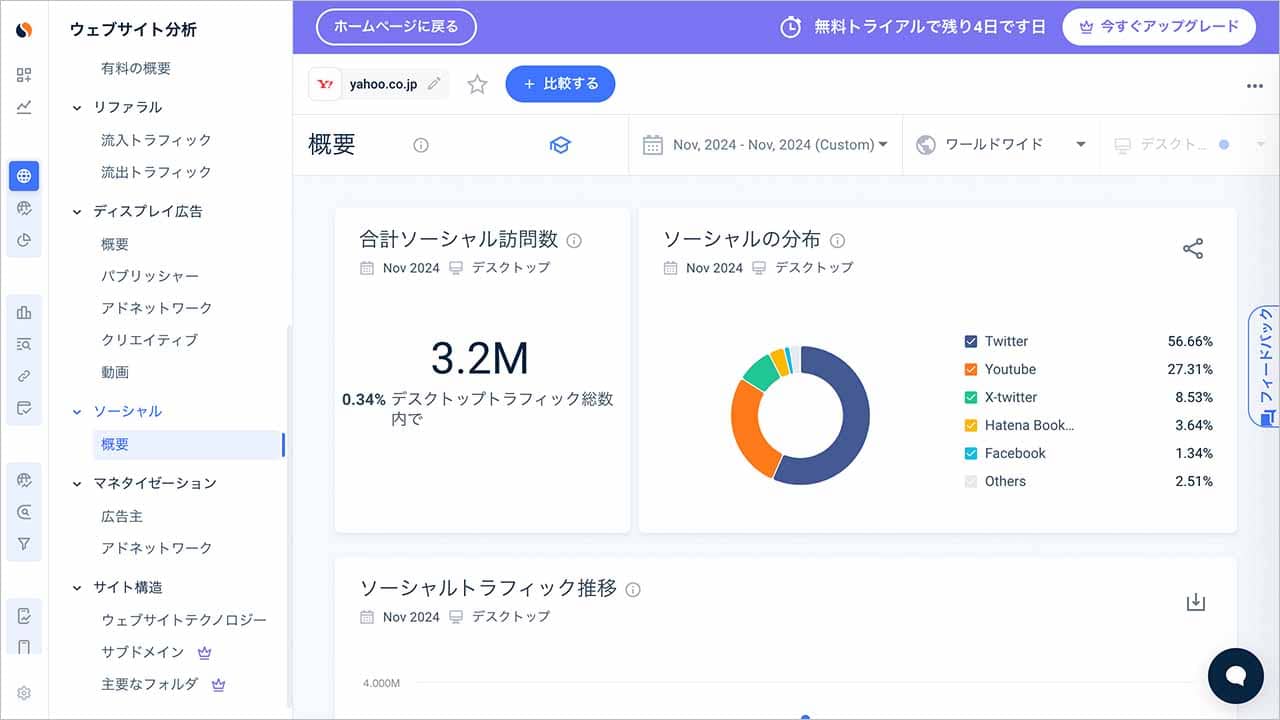
Task: Click info icon beside ソーシャルの分布
Action: (x=838, y=240)
